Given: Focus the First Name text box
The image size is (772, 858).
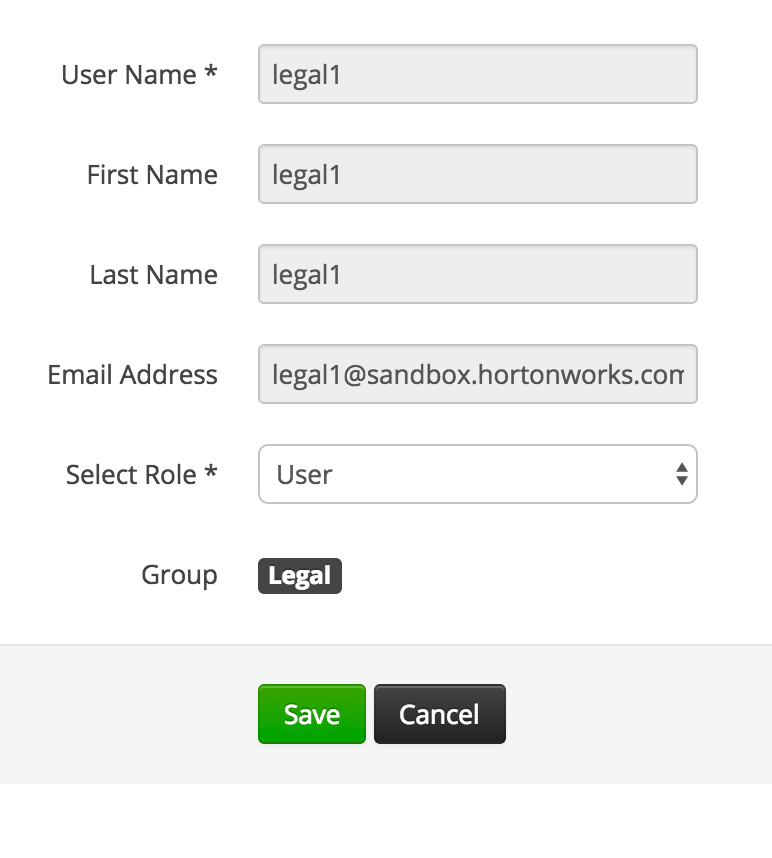Looking at the screenshot, I should point(477,174).
